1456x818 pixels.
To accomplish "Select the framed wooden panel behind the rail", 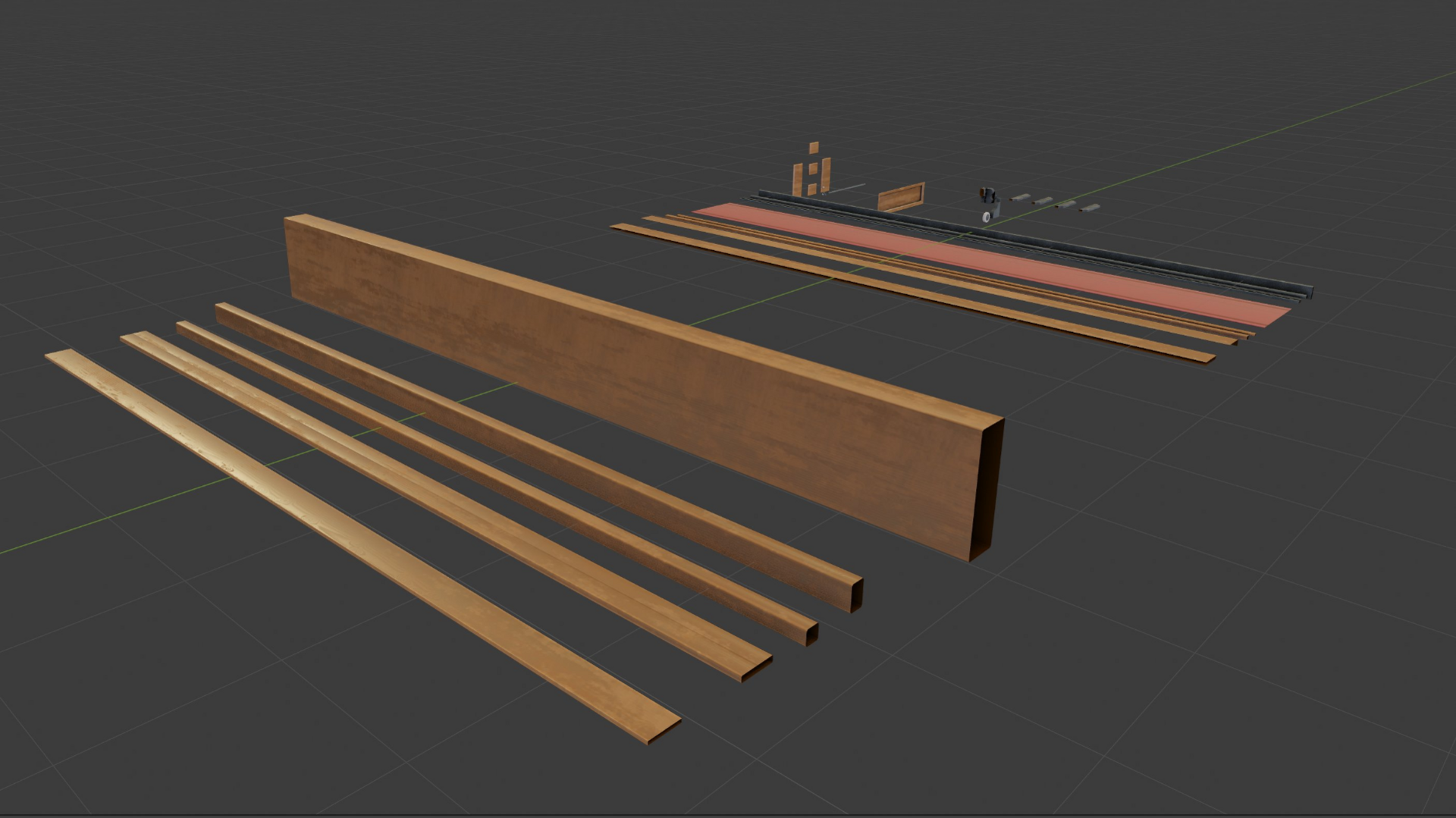I will pos(901,197).
